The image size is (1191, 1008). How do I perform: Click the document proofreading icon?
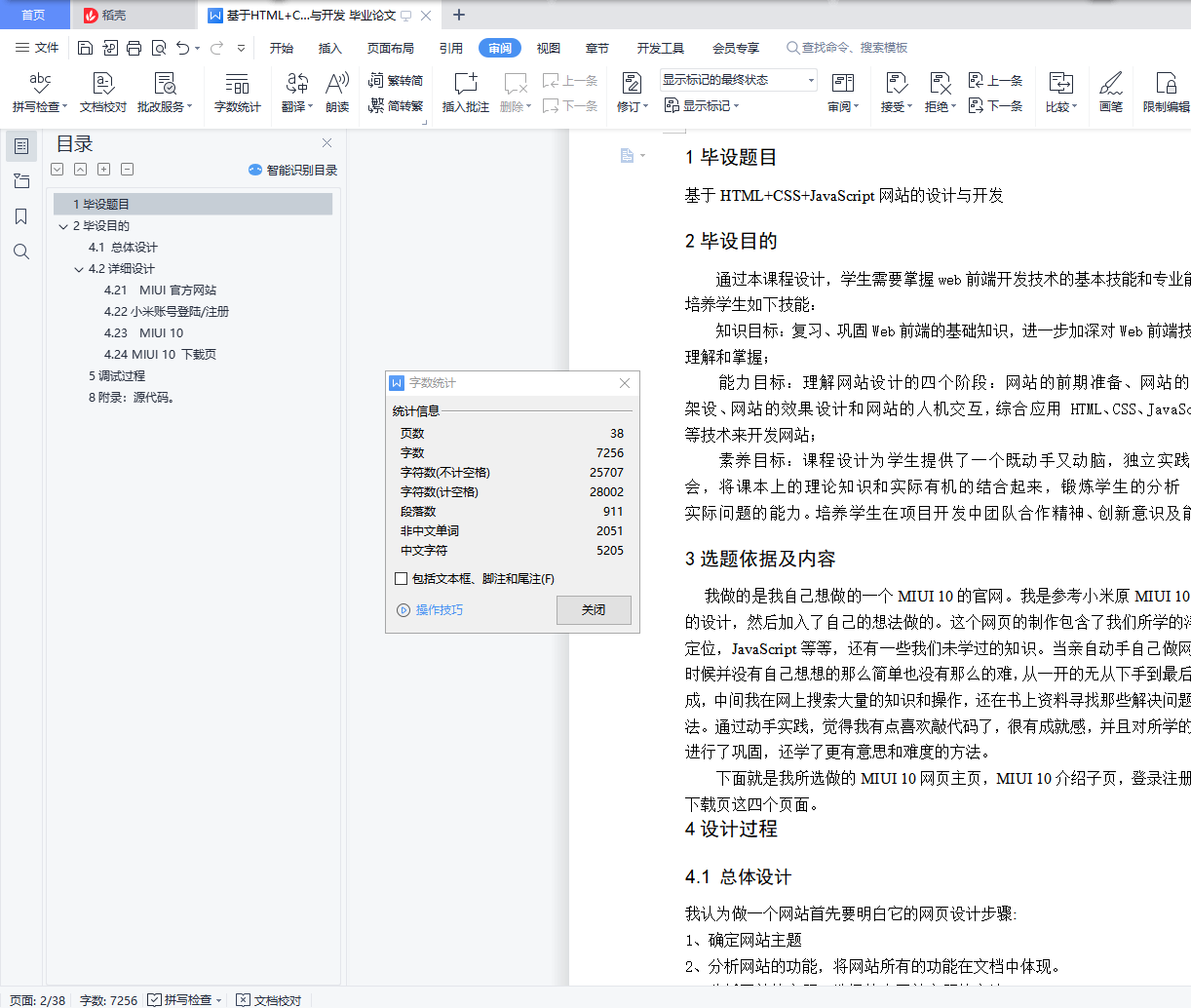tap(103, 83)
